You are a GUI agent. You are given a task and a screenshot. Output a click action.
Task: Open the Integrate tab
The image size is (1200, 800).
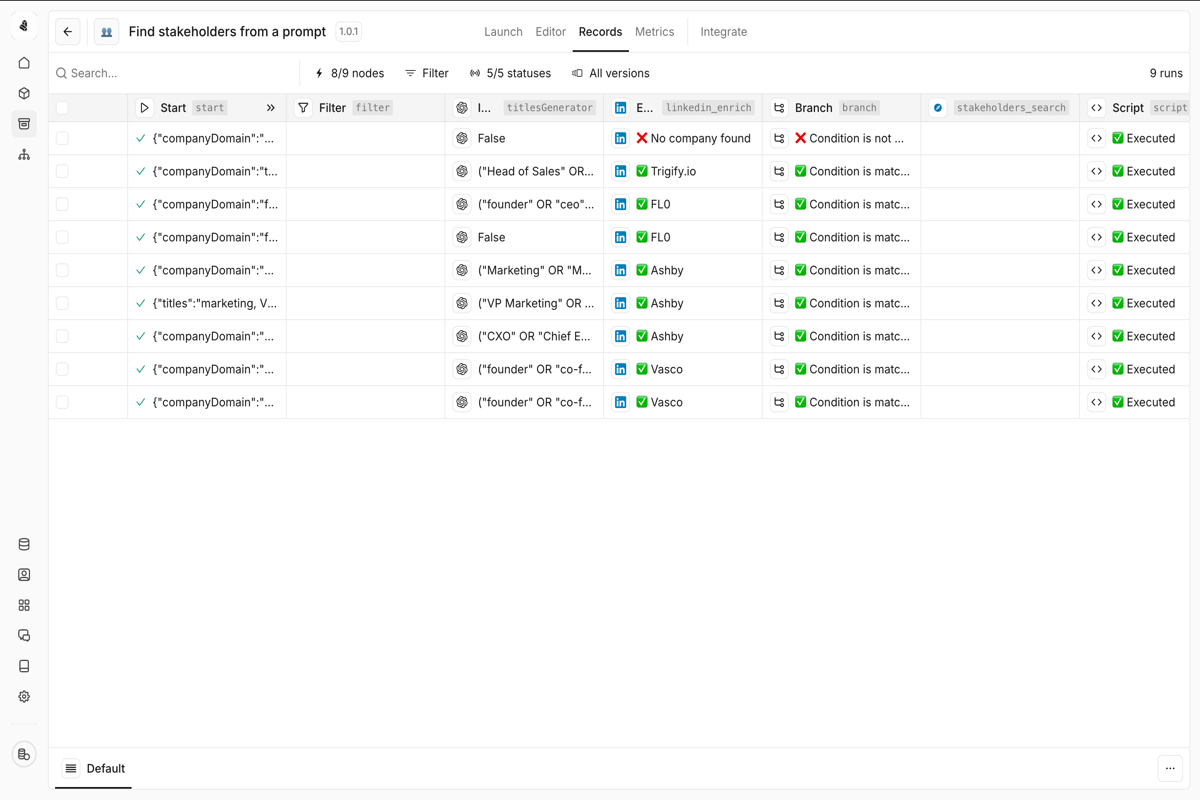(x=724, y=32)
